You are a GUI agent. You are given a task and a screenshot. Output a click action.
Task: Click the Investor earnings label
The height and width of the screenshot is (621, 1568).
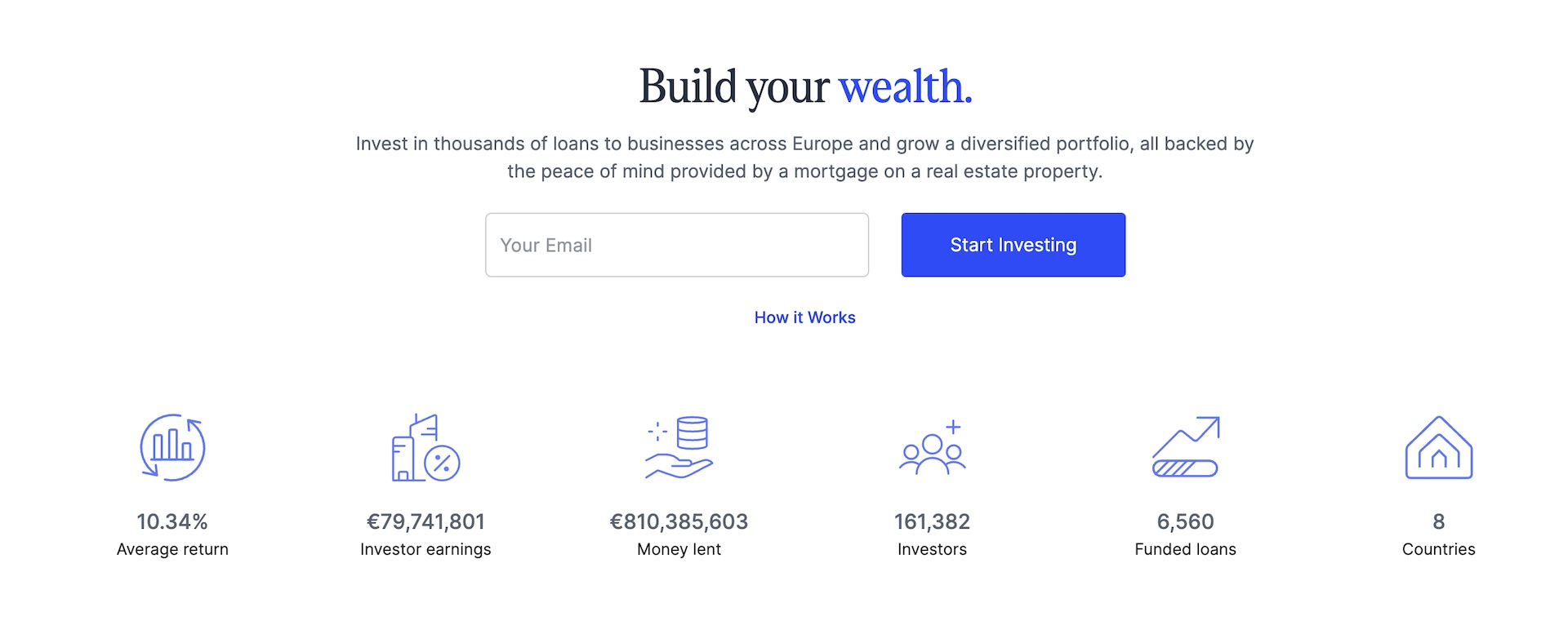pos(425,549)
